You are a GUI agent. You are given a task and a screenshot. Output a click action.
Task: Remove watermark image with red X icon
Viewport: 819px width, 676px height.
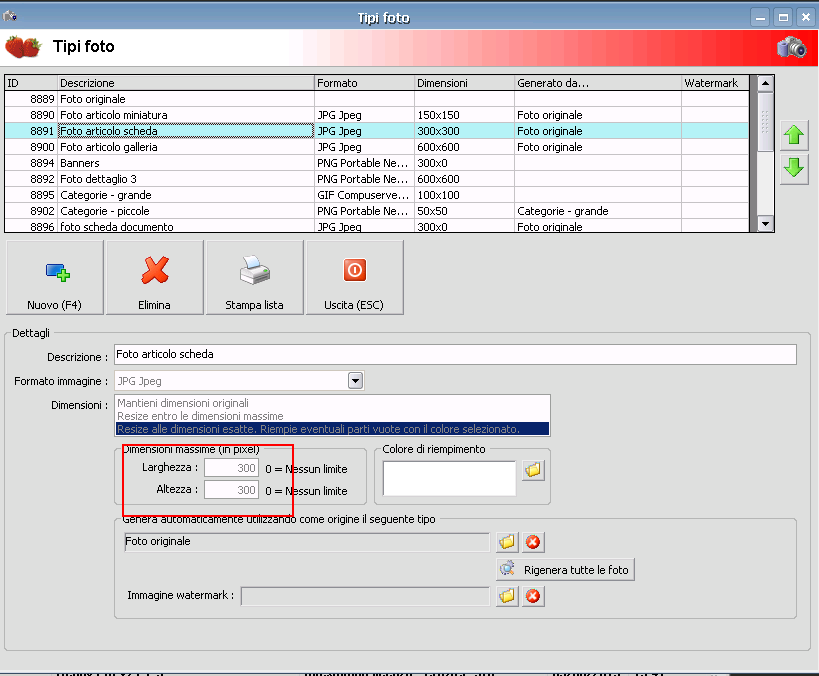click(533, 596)
